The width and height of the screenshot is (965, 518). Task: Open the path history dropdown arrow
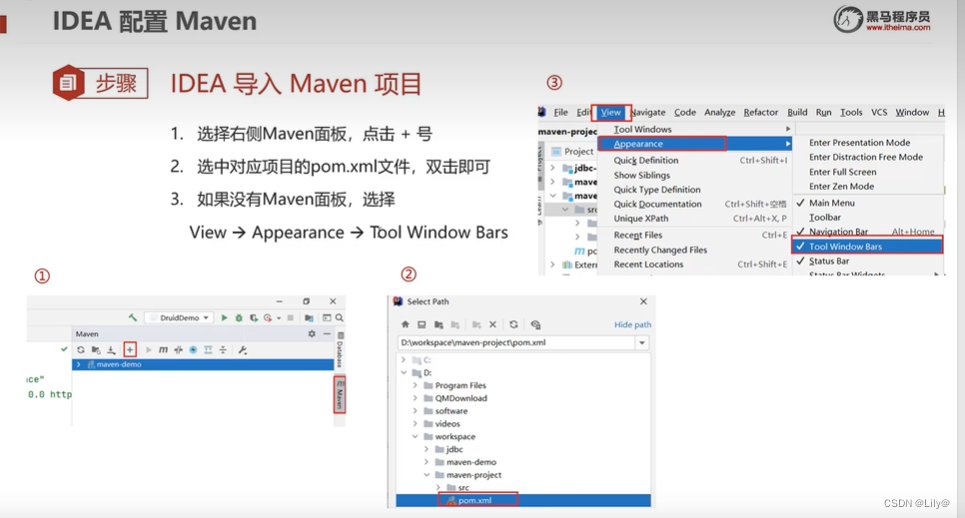point(642,343)
